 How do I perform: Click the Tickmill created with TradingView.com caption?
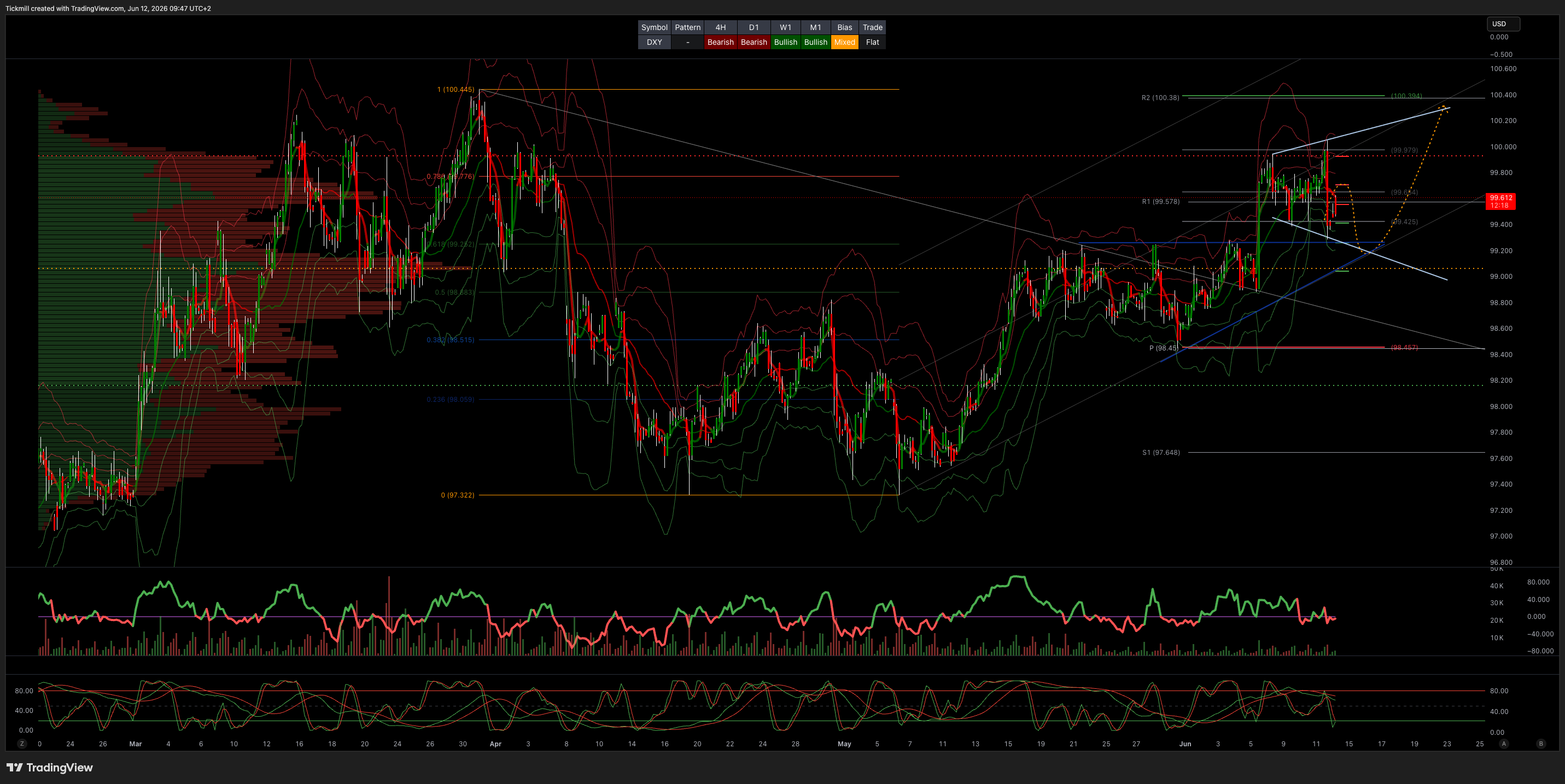click(x=108, y=9)
